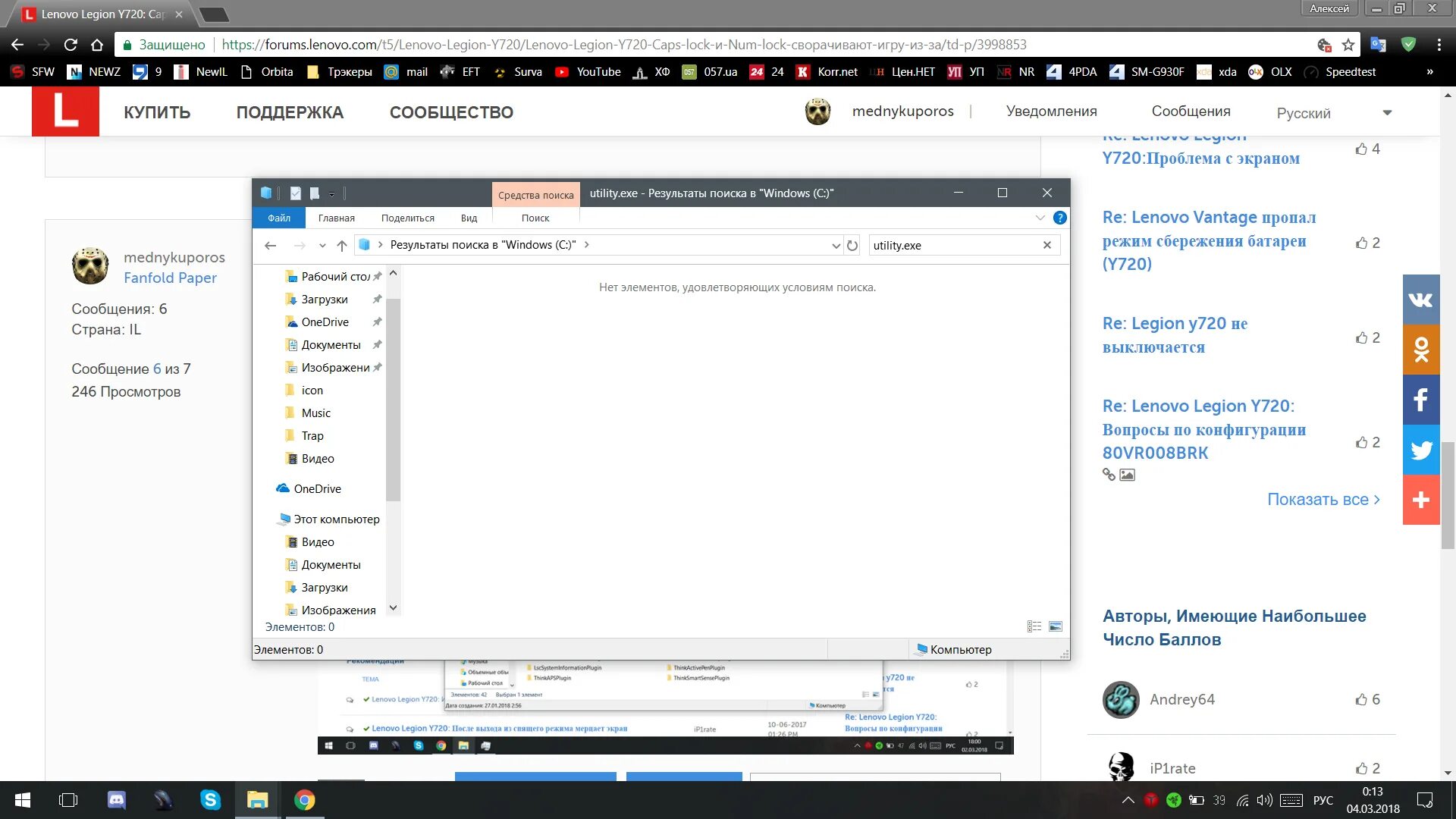Bookmark page with star icon
The height and width of the screenshot is (819, 1456).
click(x=1348, y=45)
